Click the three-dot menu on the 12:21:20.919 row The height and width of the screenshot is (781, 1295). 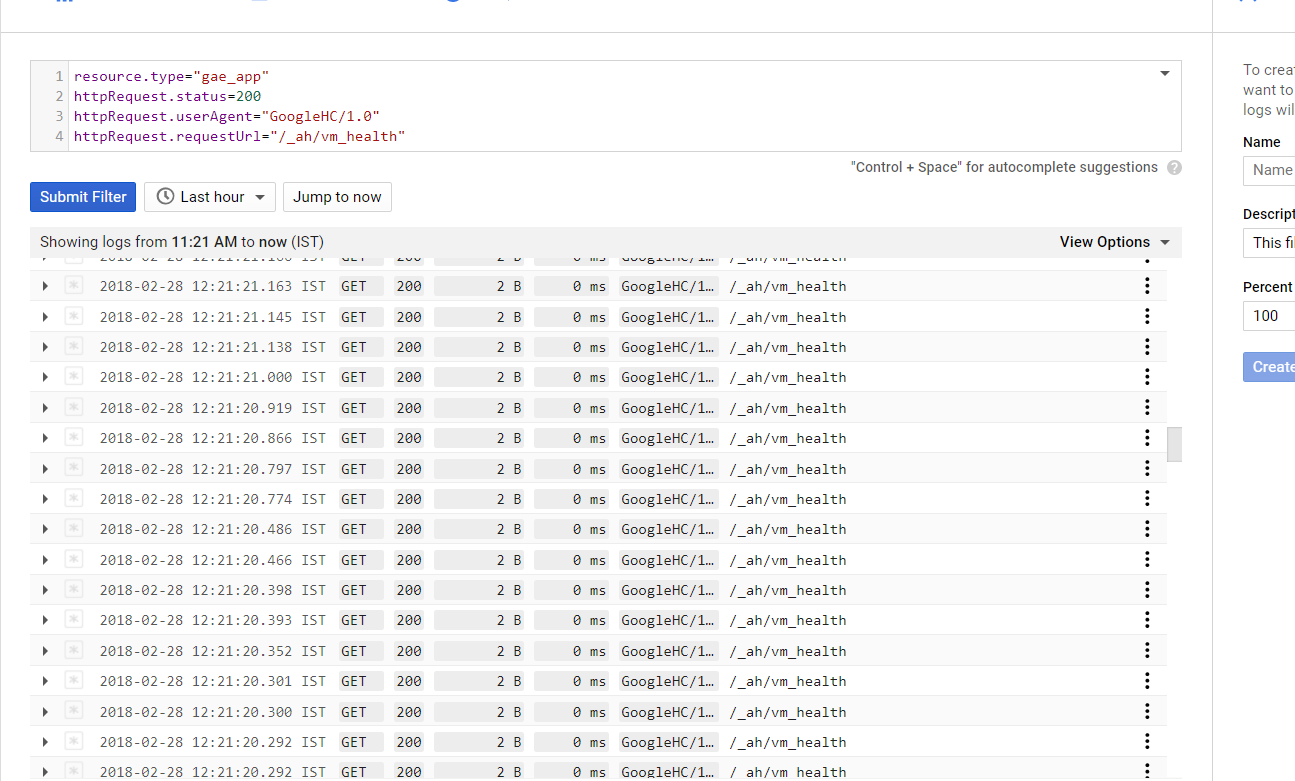coord(1146,407)
